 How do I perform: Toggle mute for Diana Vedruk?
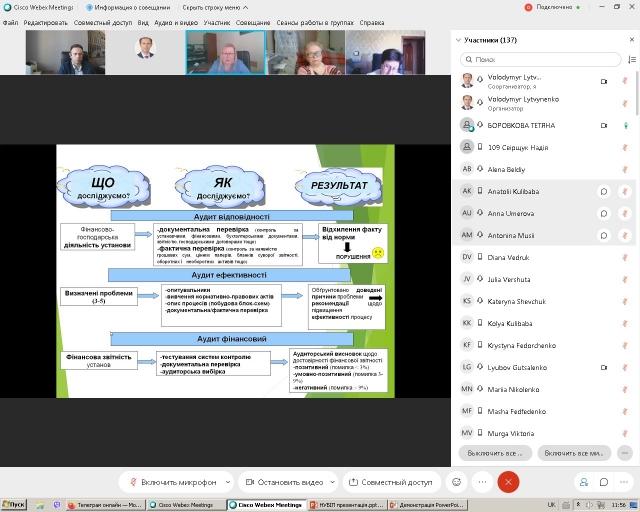625,258
